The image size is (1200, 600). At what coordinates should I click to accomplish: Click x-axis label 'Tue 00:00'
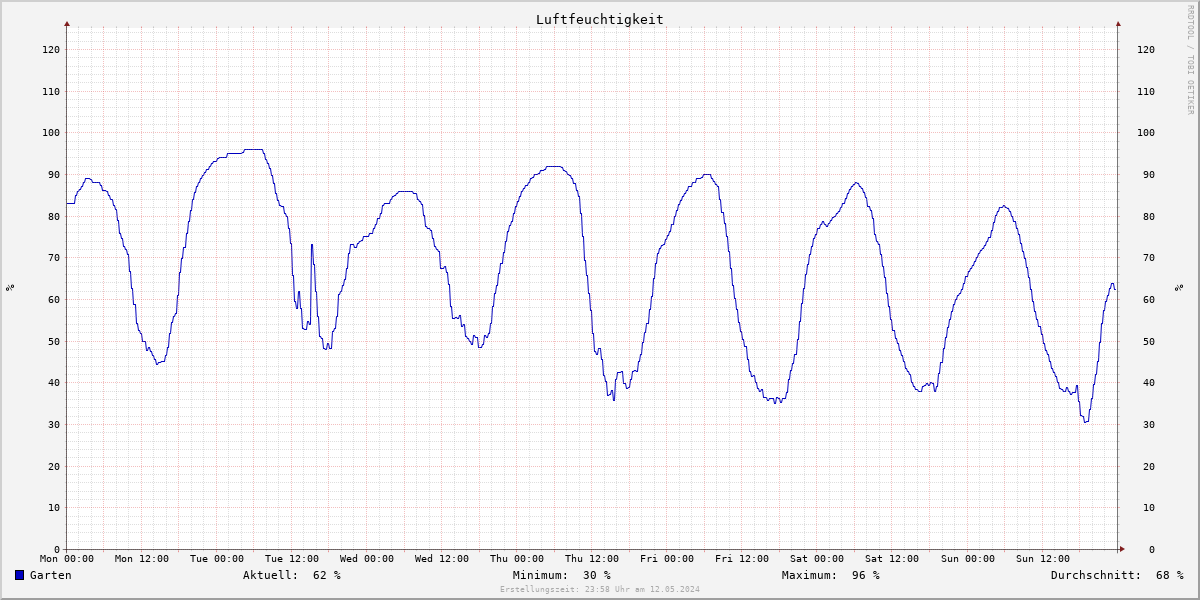(217, 559)
